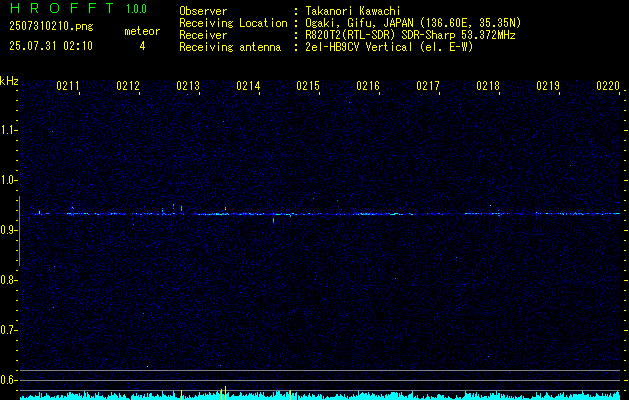Select the 0215 time label

click(308, 86)
